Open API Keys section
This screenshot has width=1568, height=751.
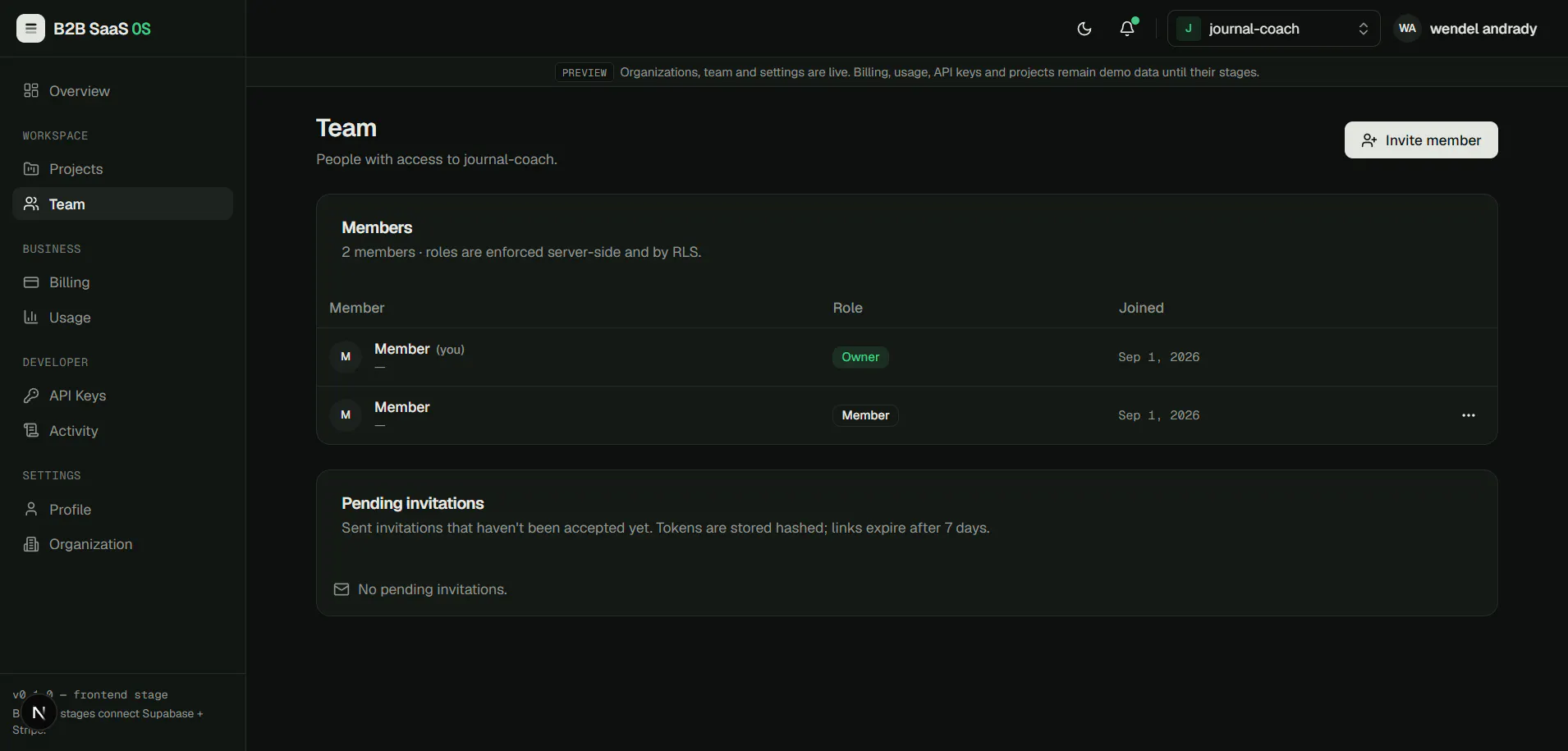(122, 396)
